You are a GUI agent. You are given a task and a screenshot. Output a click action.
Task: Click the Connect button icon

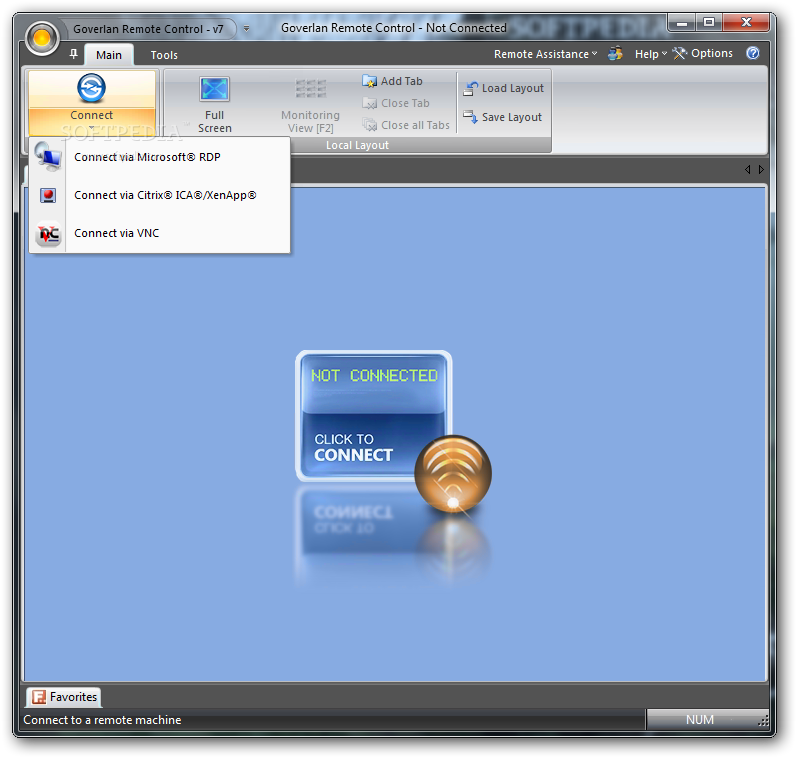[x=91, y=88]
